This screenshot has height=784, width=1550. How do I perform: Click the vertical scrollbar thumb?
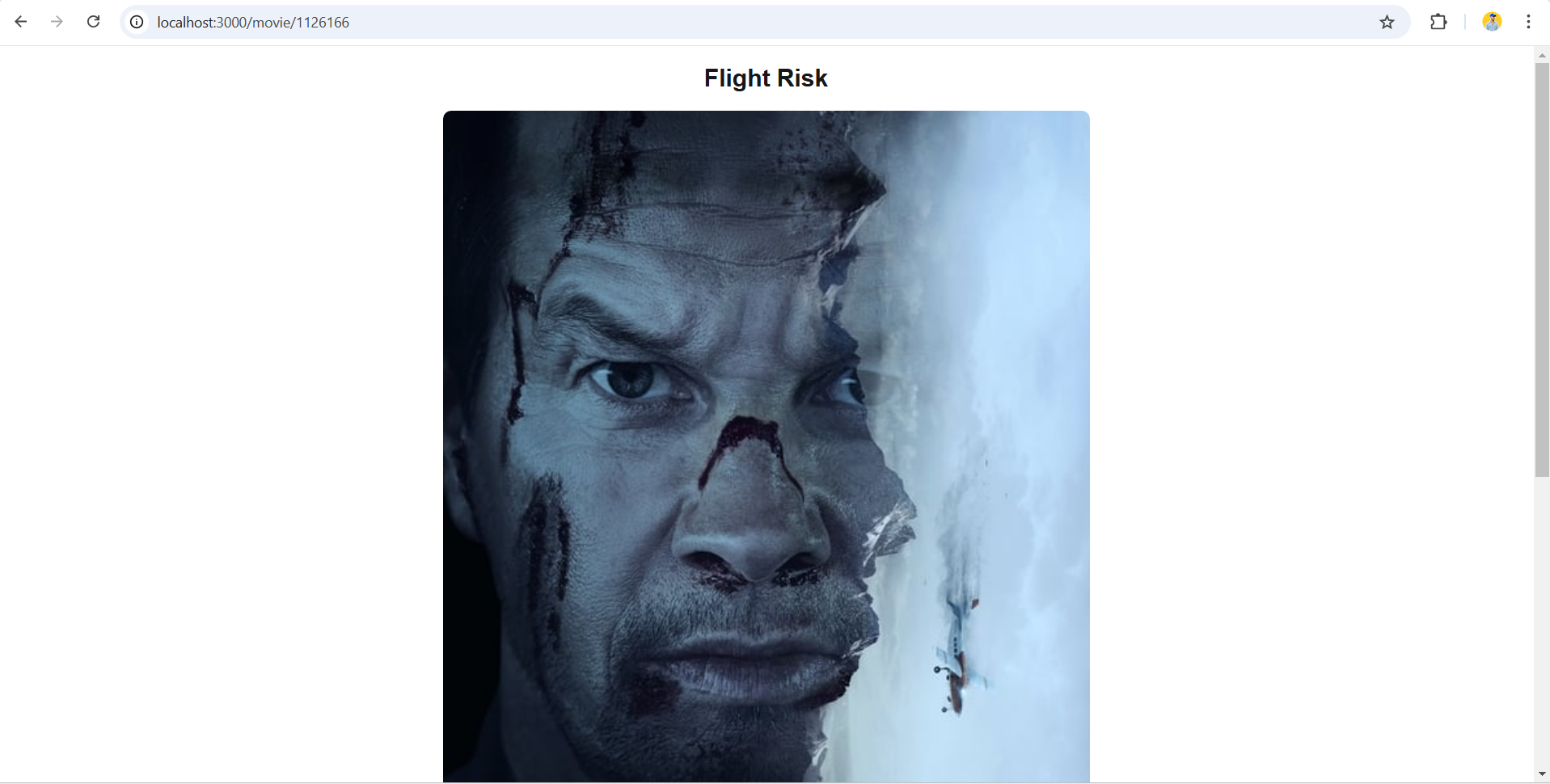pyautogui.click(x=1542, y=269)
